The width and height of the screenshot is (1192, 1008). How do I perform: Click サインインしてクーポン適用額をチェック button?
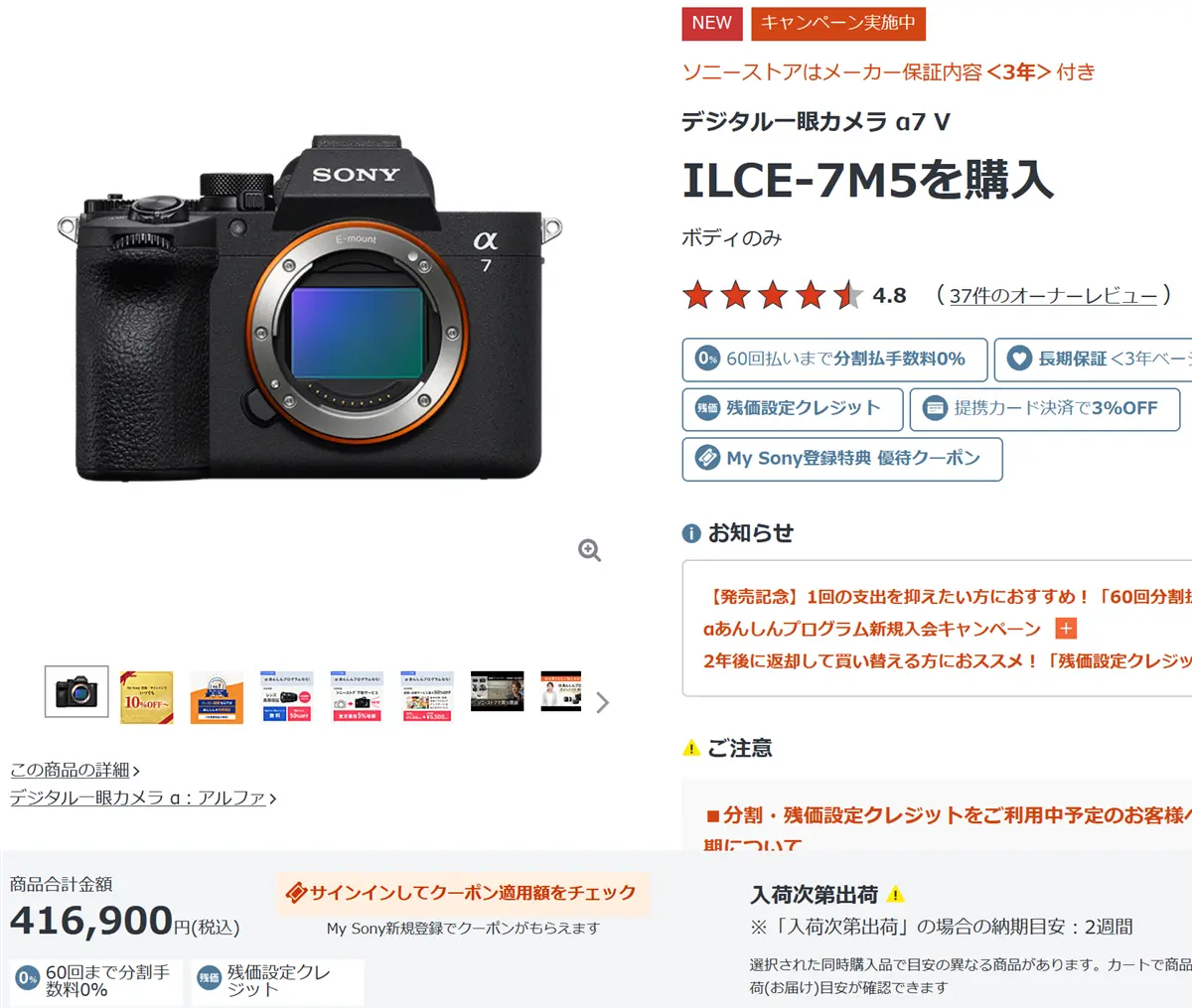click(x=462, y=893)
